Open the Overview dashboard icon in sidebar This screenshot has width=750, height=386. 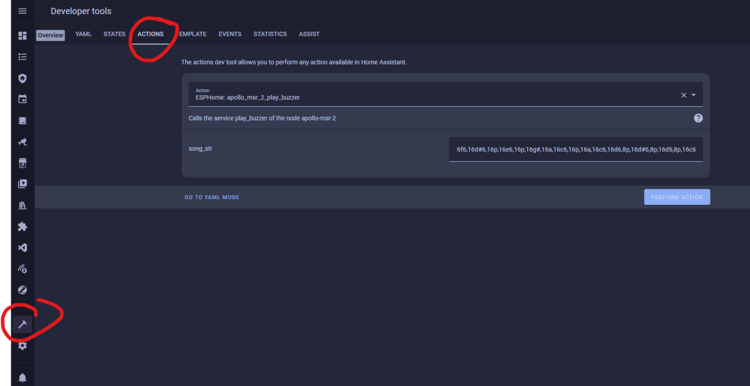click(x=22, y=35)
